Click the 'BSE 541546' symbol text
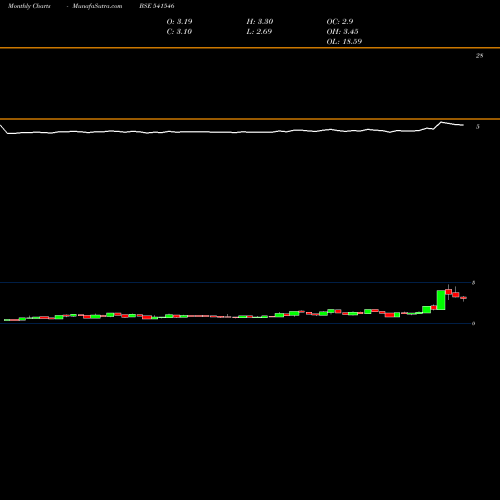500x500 pixels. (x=157, y=6)
